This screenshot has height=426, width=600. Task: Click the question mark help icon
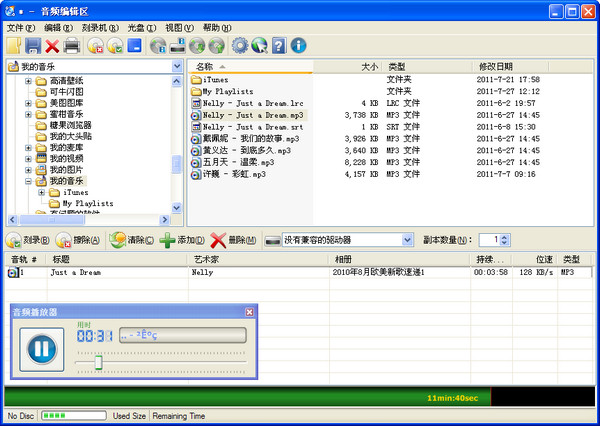click(x=279, y=46)
